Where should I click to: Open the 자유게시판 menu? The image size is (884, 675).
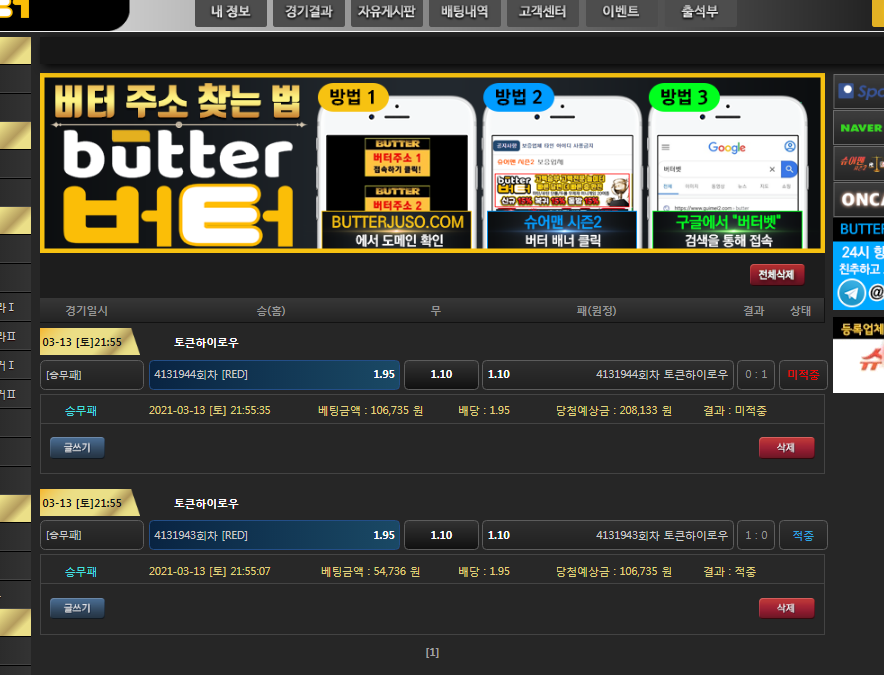pyautogui.click(x=389, y=13)
